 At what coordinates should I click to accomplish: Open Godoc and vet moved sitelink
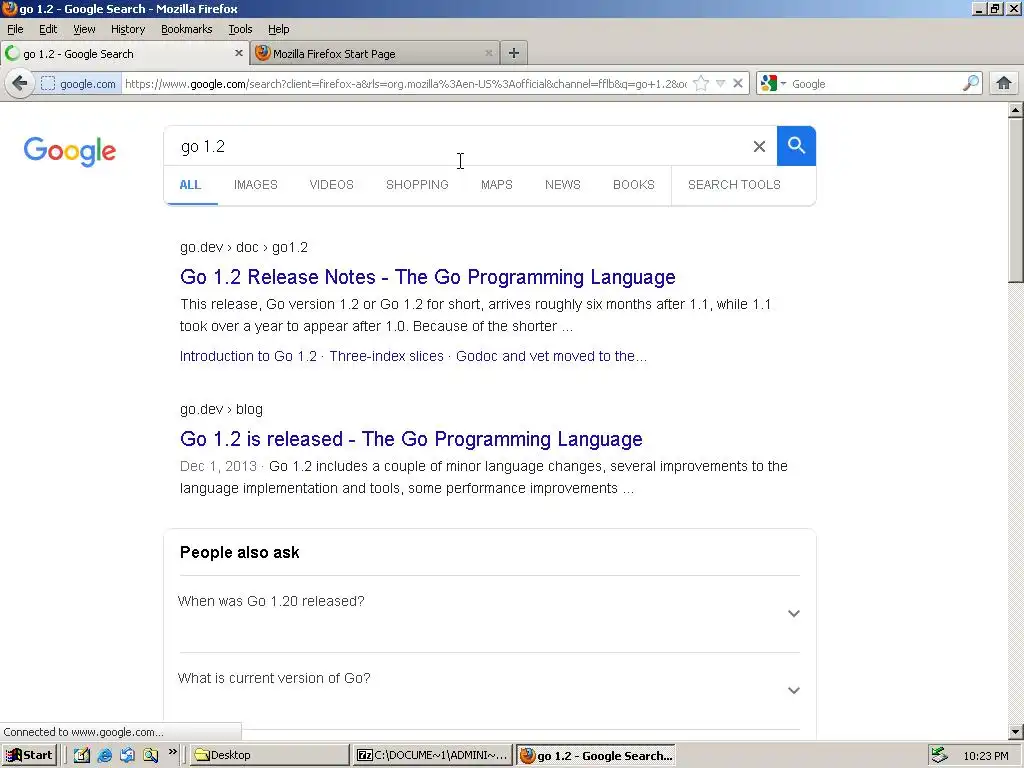(551, 356)
